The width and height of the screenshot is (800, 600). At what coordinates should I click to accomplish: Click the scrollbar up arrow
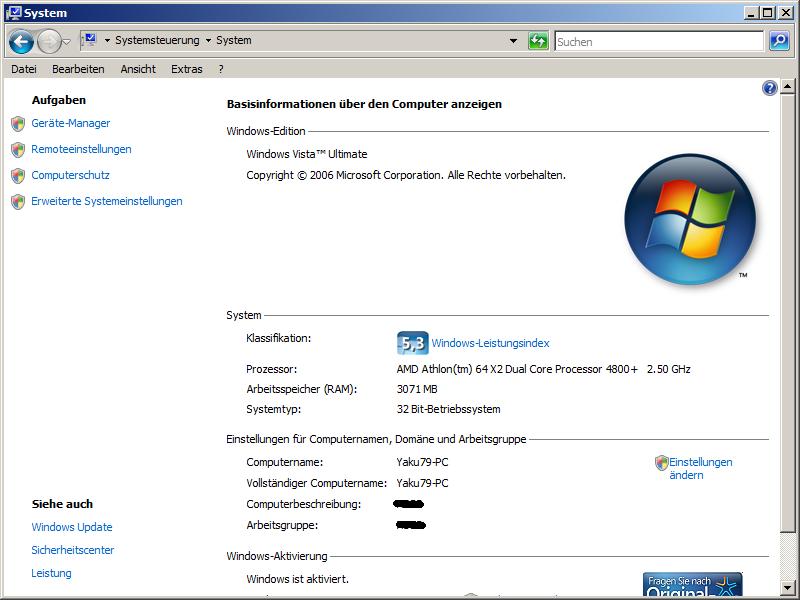pos(787,87)
